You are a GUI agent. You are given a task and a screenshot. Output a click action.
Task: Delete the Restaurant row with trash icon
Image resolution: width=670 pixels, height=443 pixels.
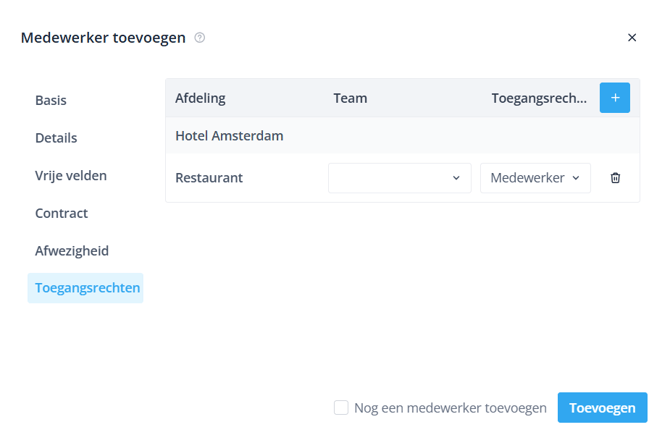[615, 178]
